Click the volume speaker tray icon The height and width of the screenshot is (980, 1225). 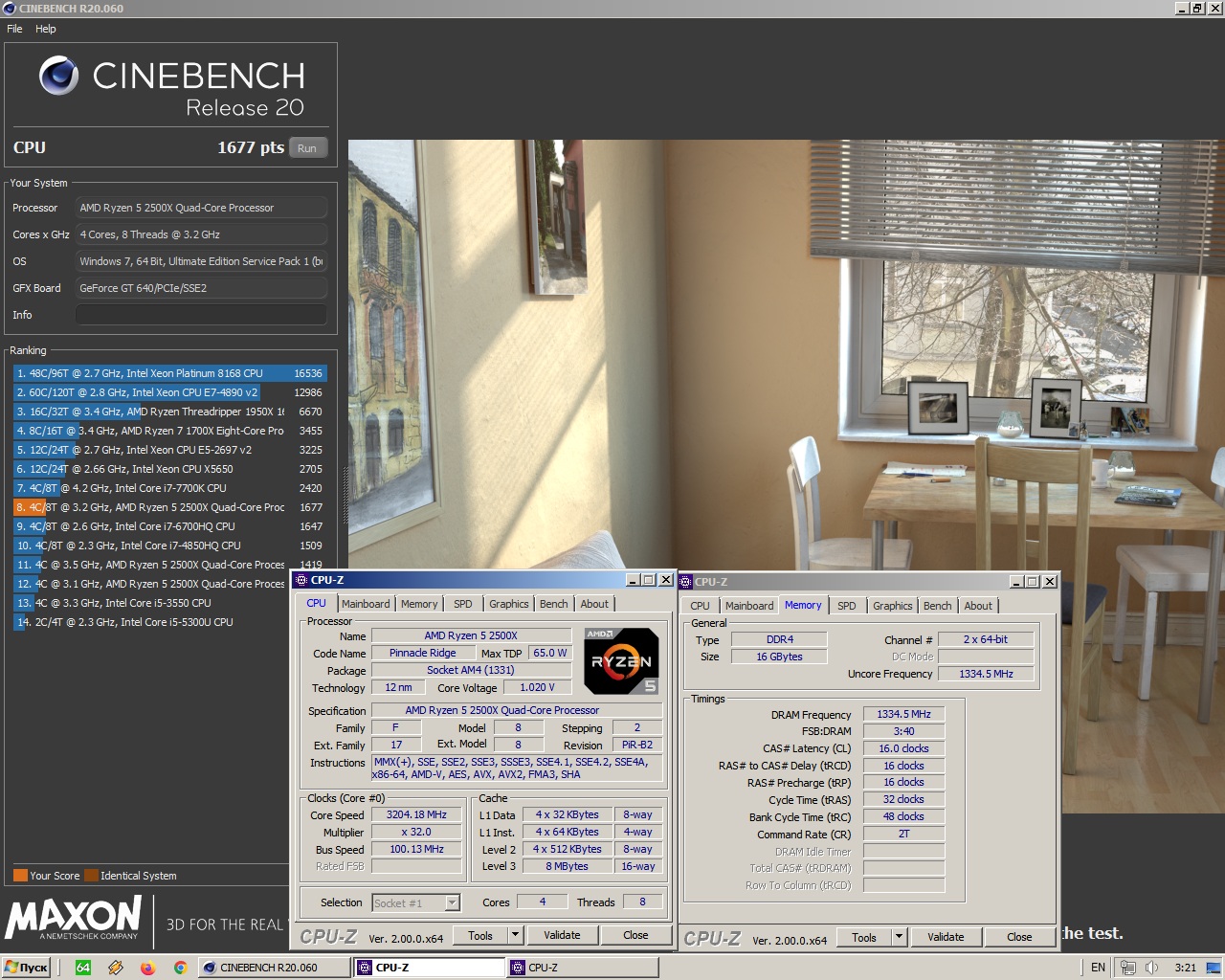pyautogui.click(x=1151, y=968)
